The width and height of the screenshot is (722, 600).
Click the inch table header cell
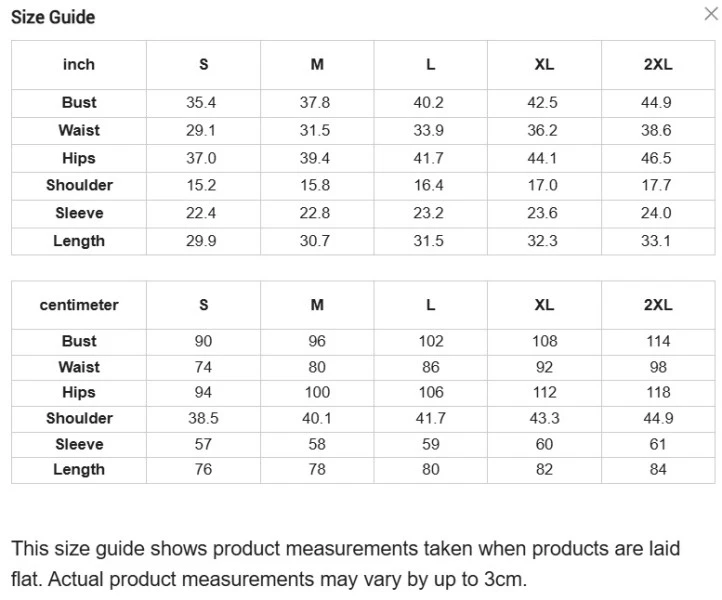[79, 64]
